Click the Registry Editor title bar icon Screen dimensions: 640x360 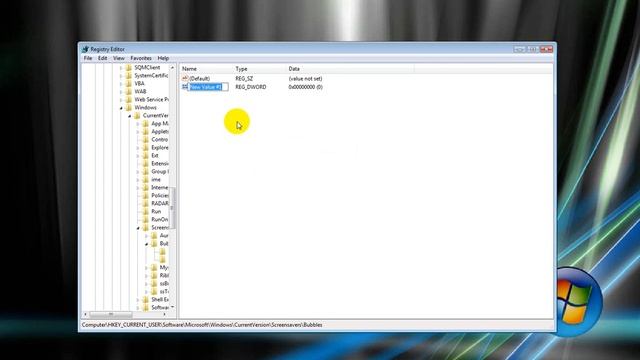pos(85,49)
